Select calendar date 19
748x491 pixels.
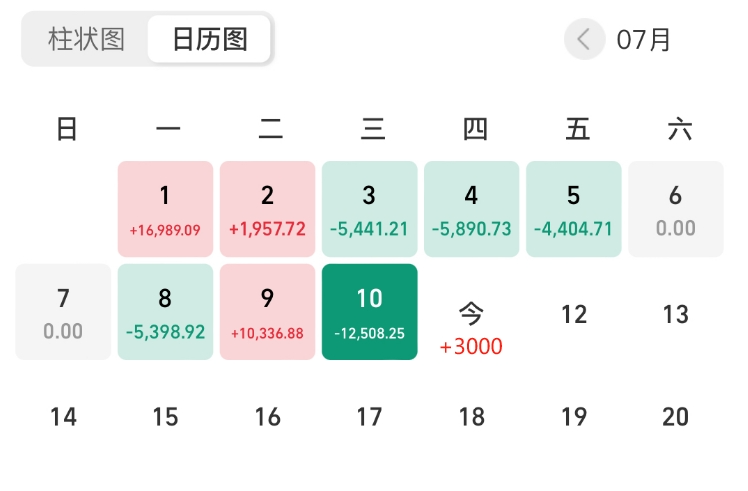point(574,417)
